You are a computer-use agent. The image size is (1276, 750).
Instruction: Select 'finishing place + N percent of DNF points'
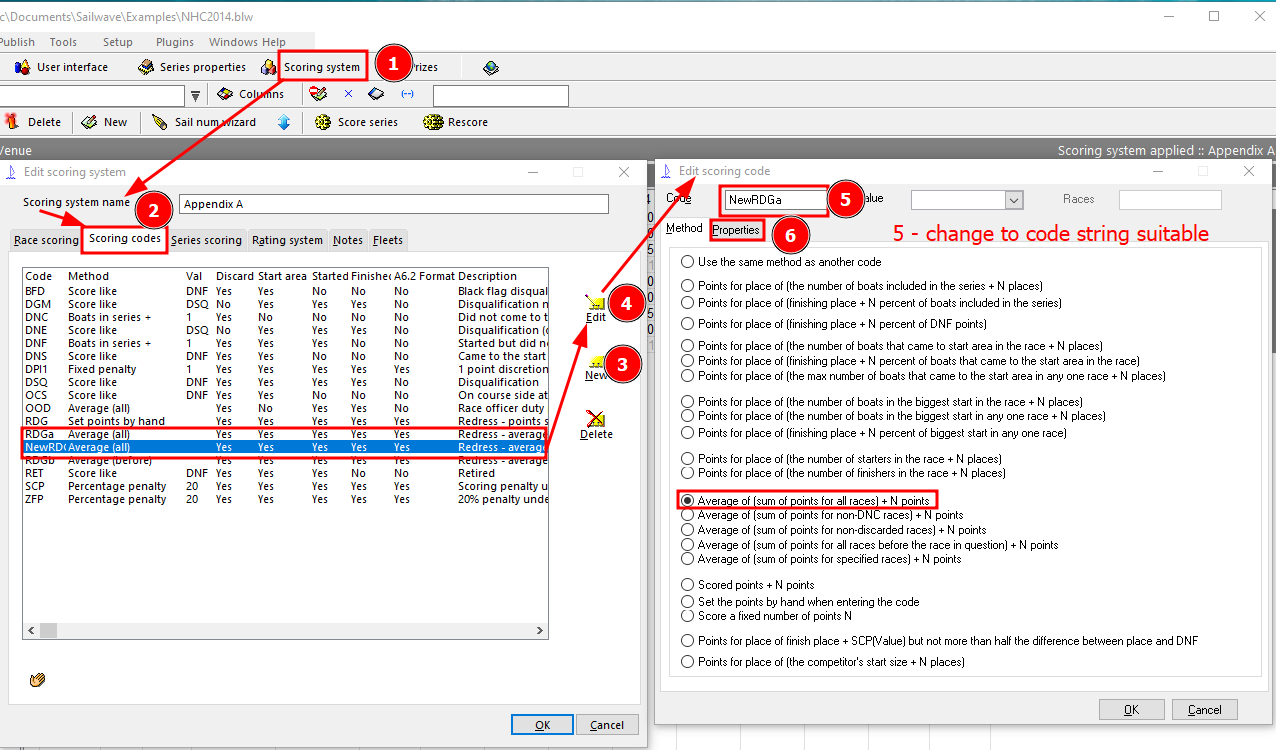coord(833,324)
